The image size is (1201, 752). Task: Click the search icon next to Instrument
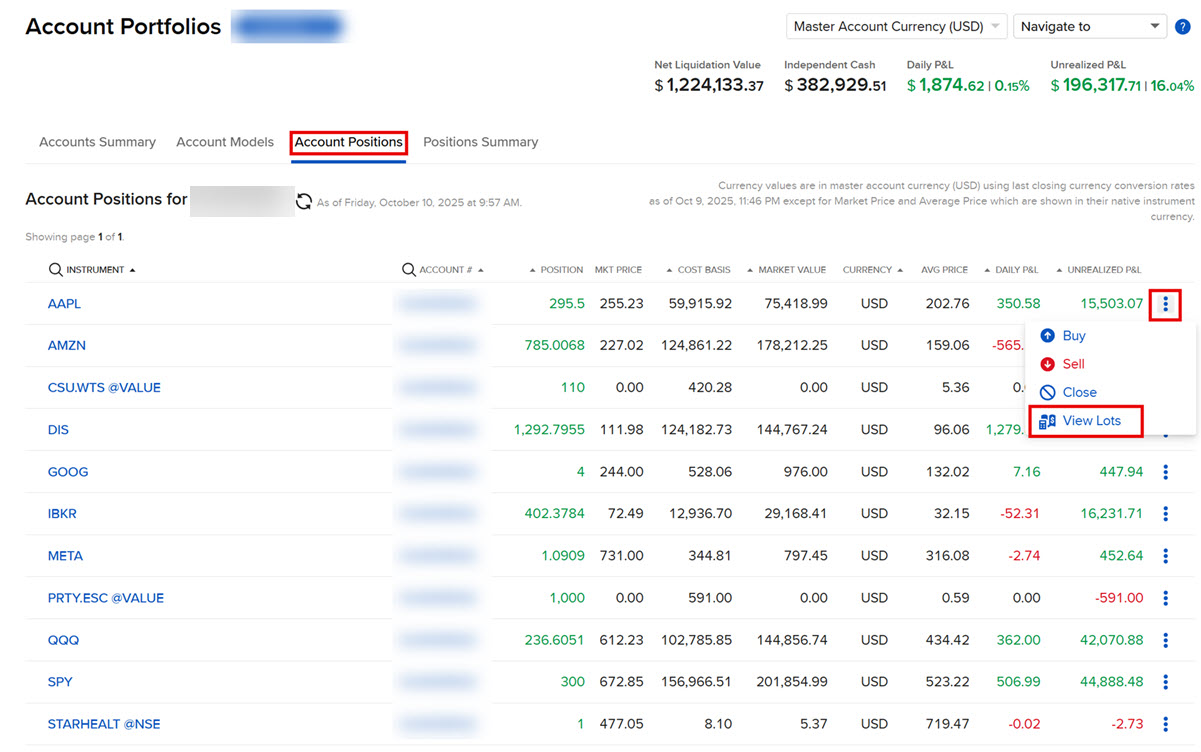coord(55,270)
